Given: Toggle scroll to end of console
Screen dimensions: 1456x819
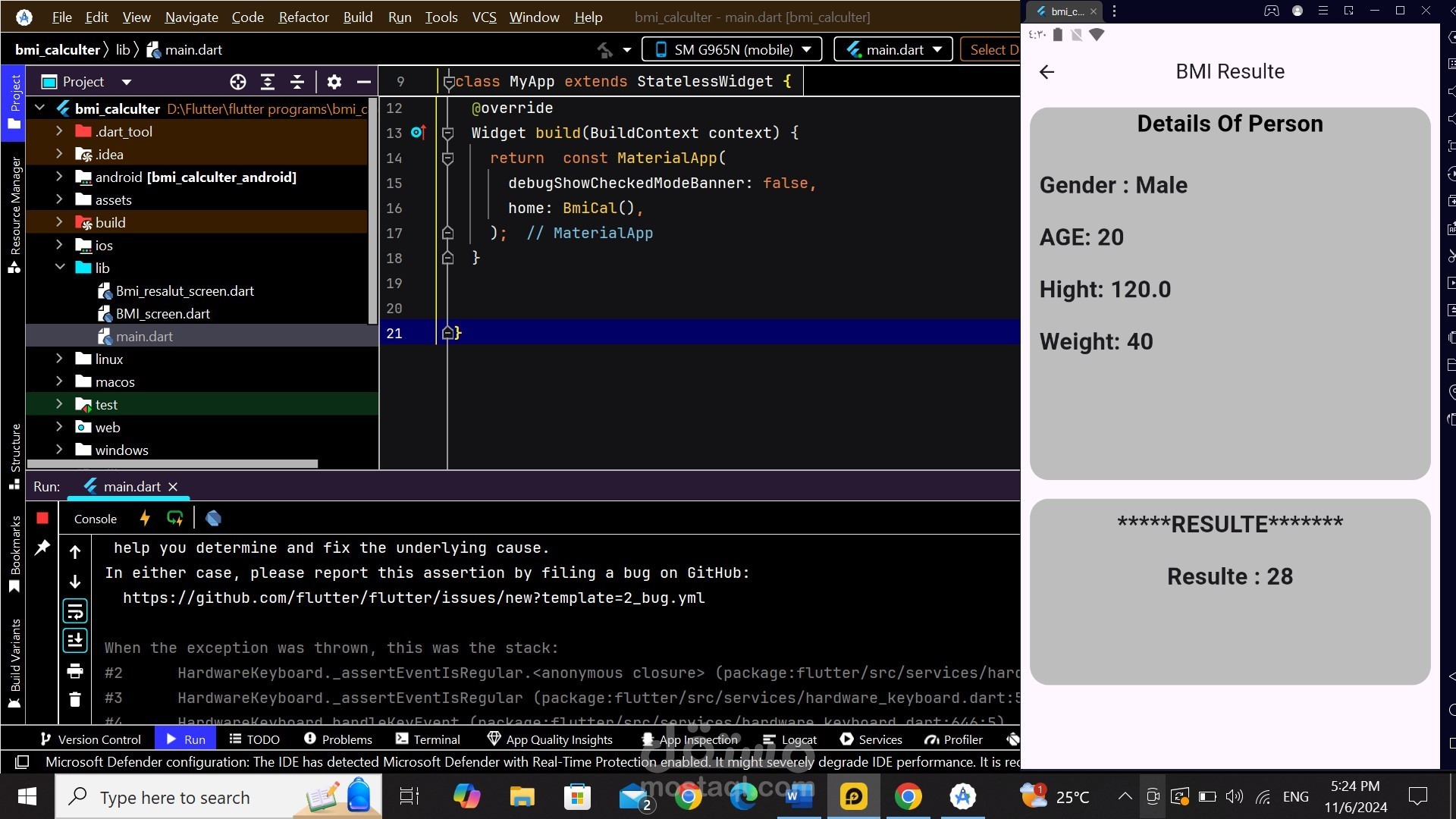Looking at the screenshot, I should (x=75, y=641).
